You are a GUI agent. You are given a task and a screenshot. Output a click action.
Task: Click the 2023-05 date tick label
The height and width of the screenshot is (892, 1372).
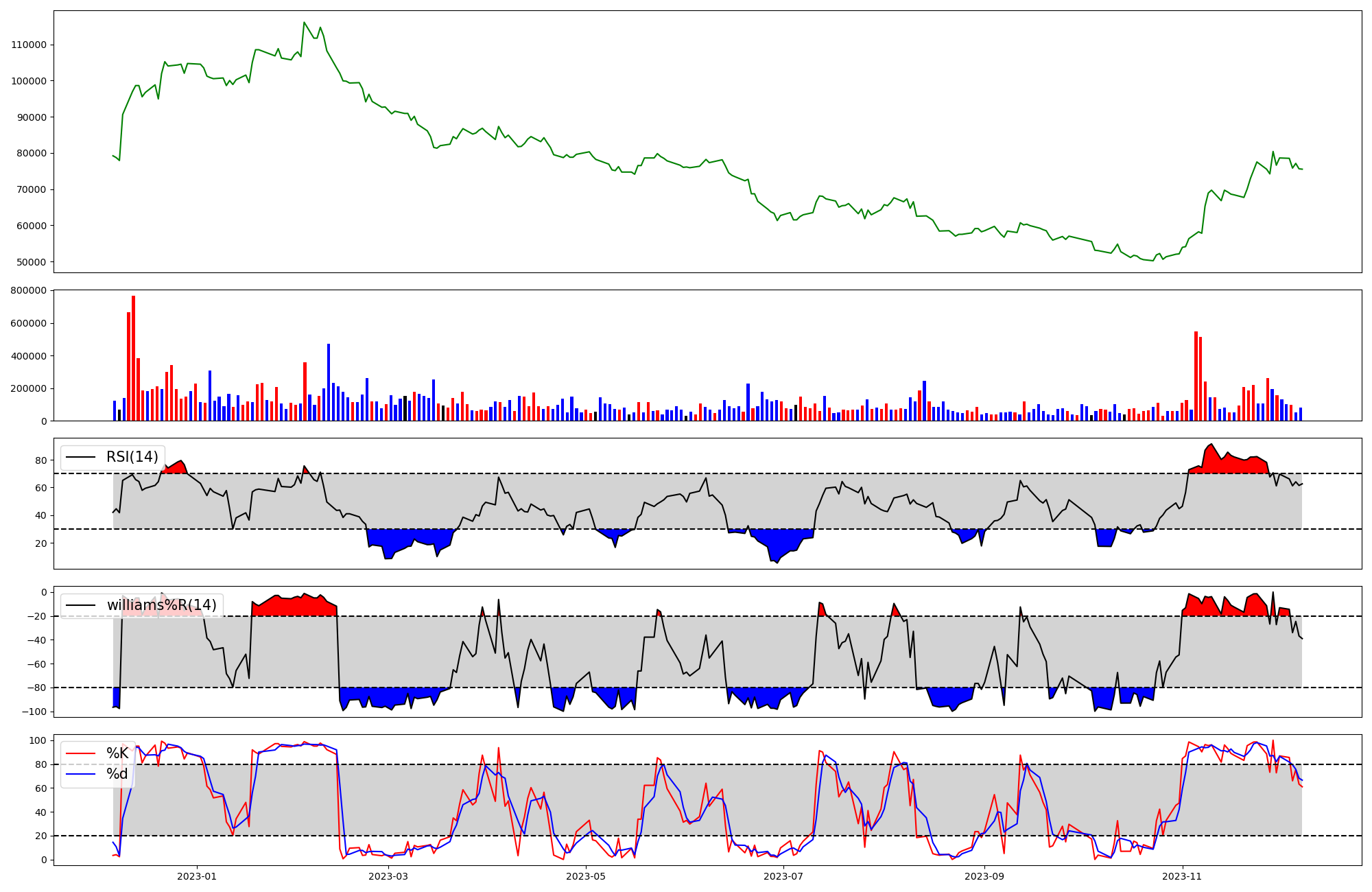pyautogui.click(x=586, y=876)
